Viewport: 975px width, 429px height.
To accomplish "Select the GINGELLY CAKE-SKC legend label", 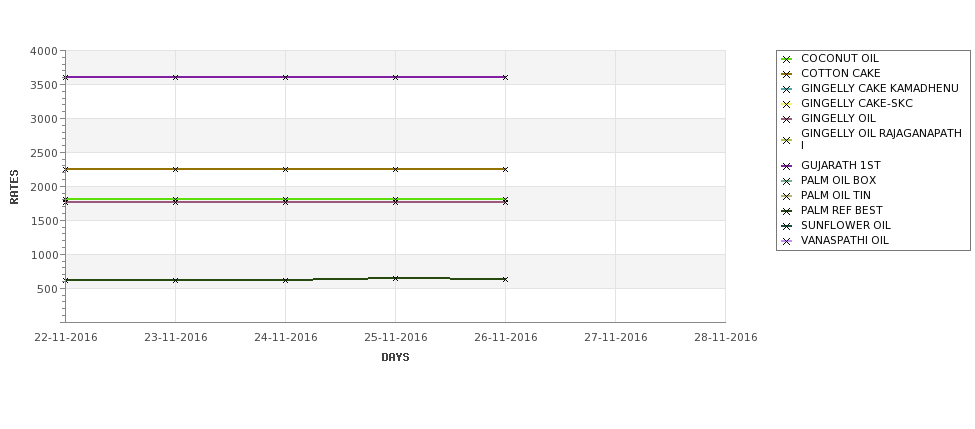I will coord(856,103).
